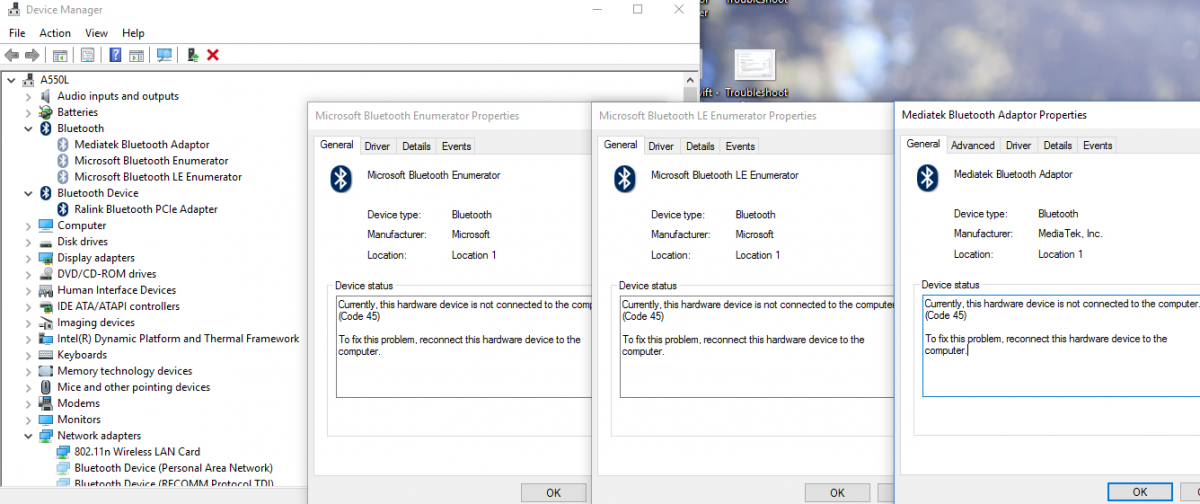Select Microsoft Bluetooth Enumerator in device tree

point(151,160)
